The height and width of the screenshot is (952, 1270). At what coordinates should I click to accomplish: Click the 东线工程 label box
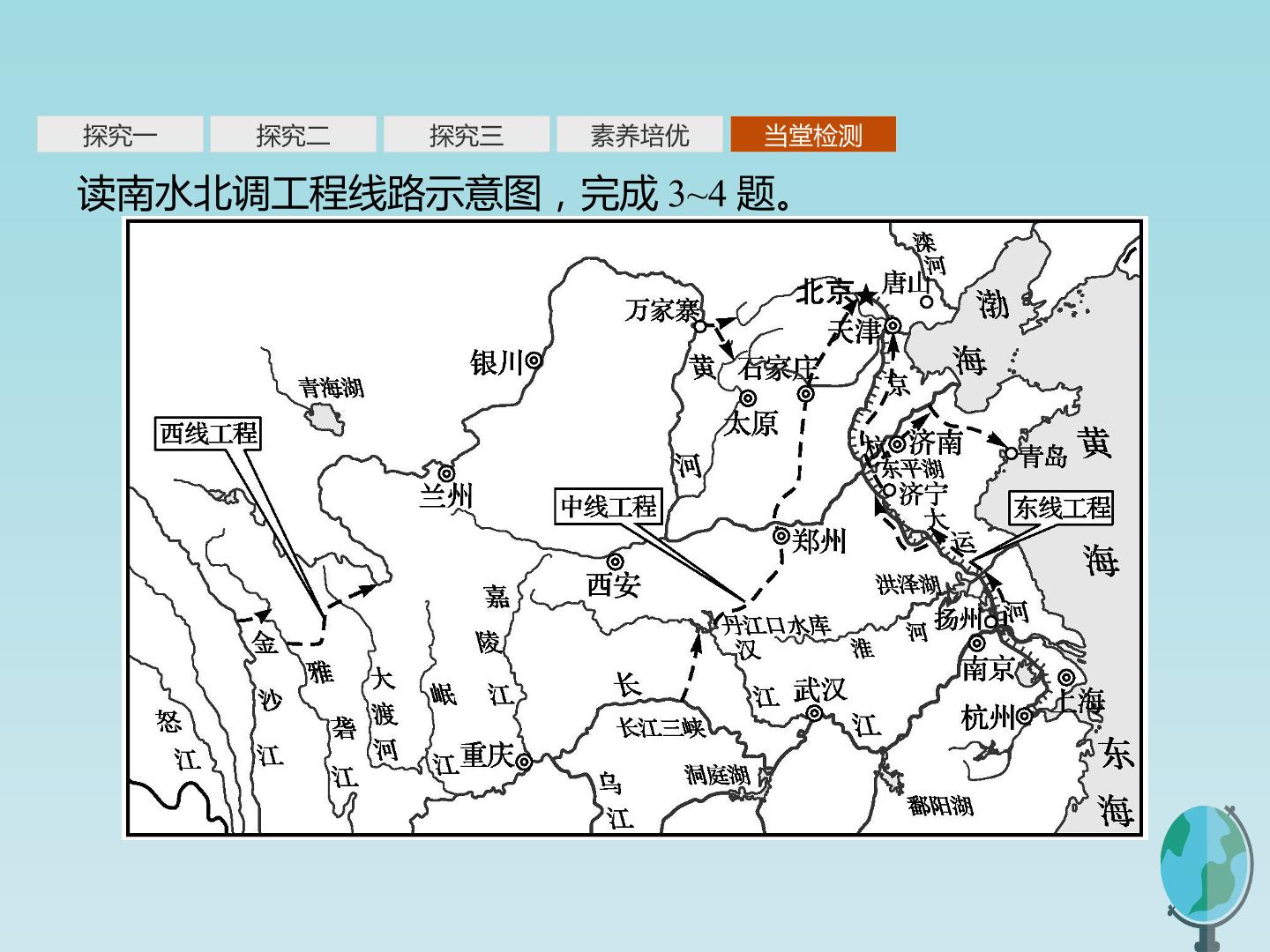coord(1061,508)
